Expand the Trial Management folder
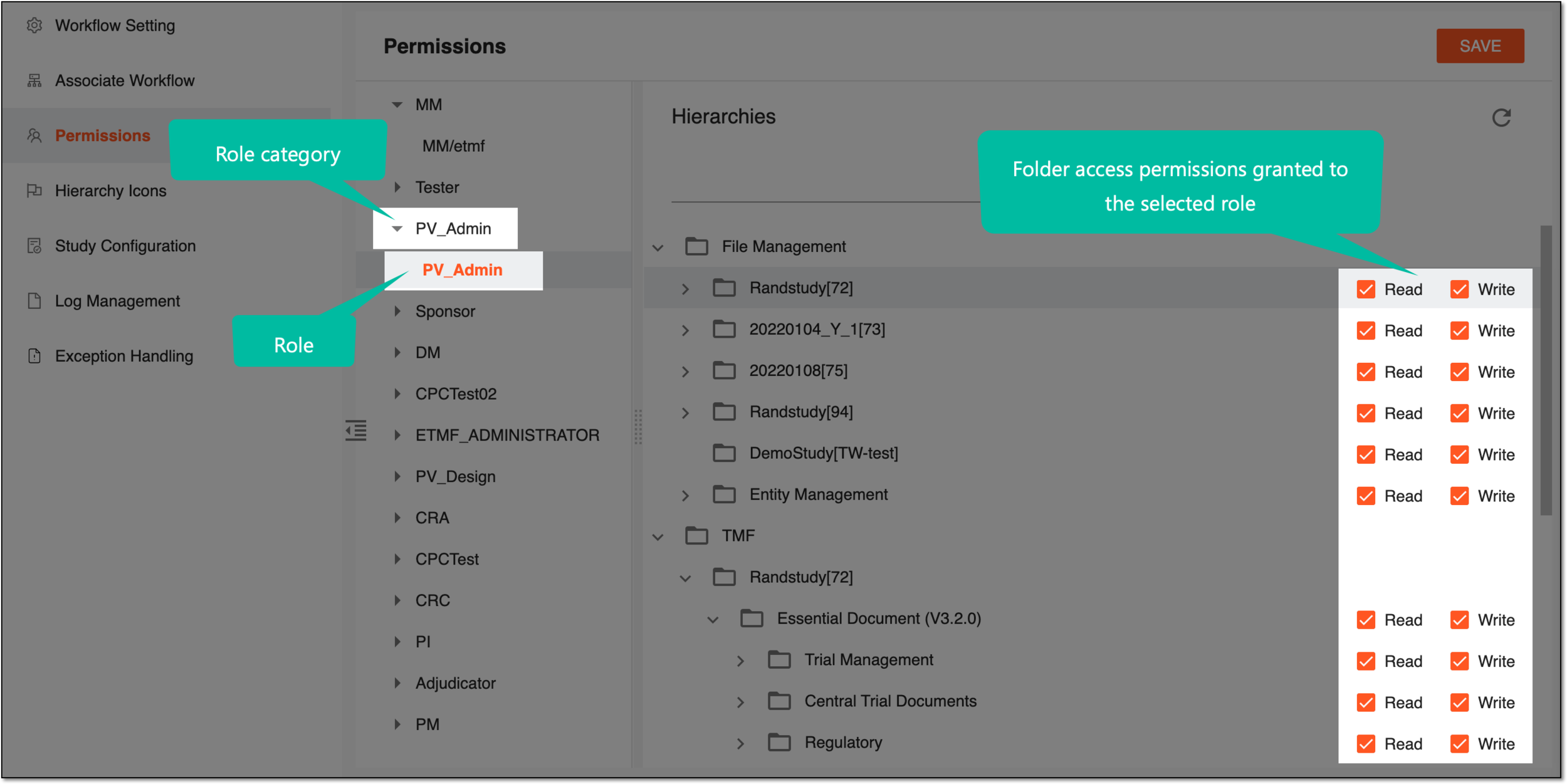The height and width of the screenshot is (784, 1567). click(741, 661)
